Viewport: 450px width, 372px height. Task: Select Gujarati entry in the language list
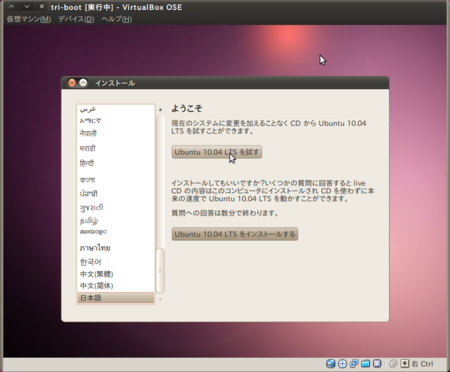pyautogui.click(x=116, y=207)
